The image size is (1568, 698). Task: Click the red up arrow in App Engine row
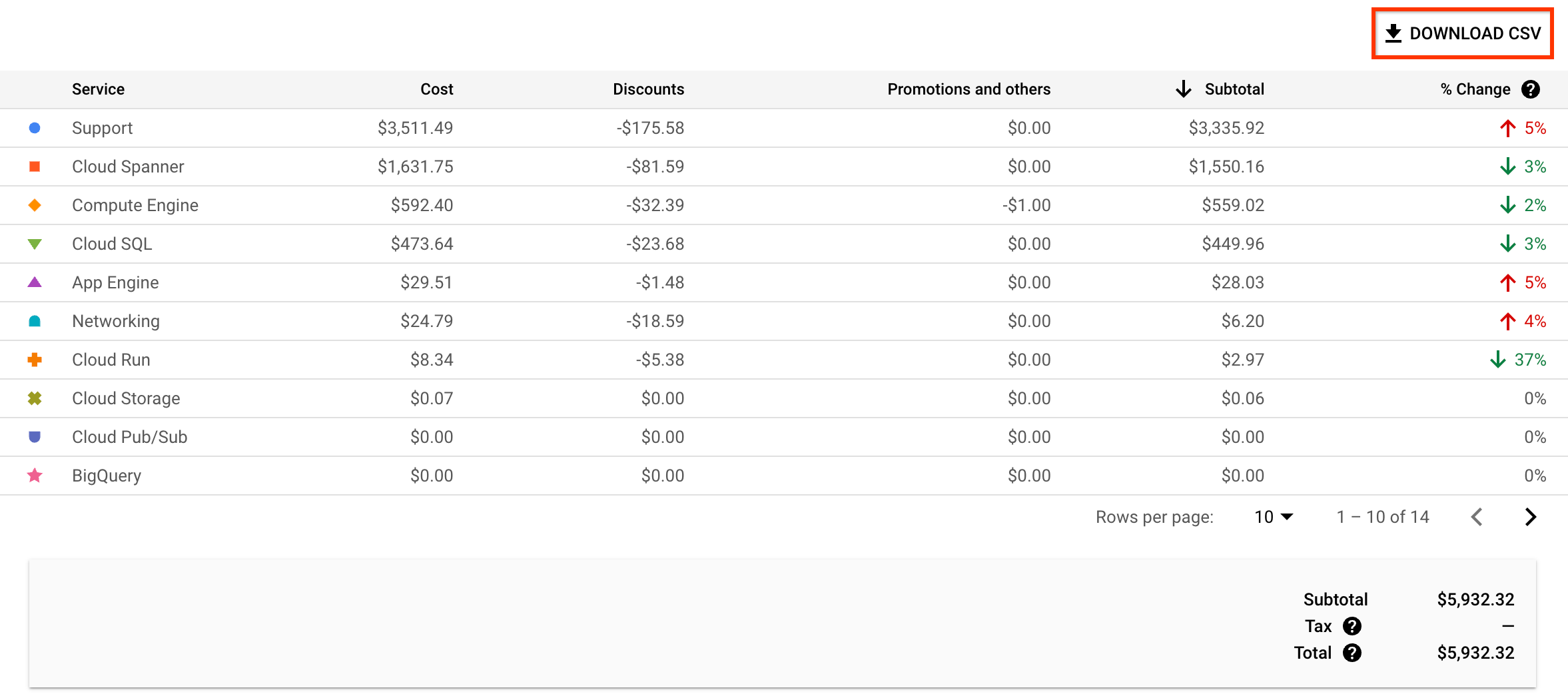click(x=1508, y=282)
